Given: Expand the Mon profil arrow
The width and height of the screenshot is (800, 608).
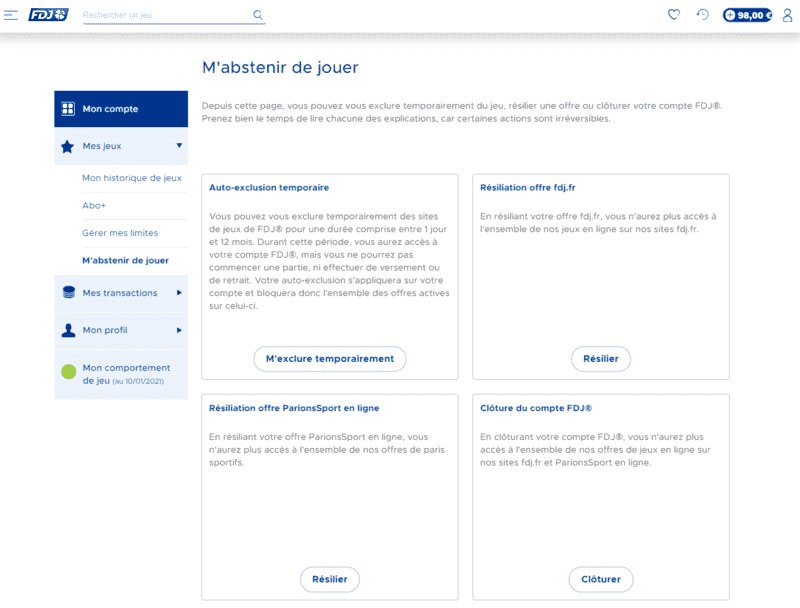Looking at the screenshot, I should 179,330.
